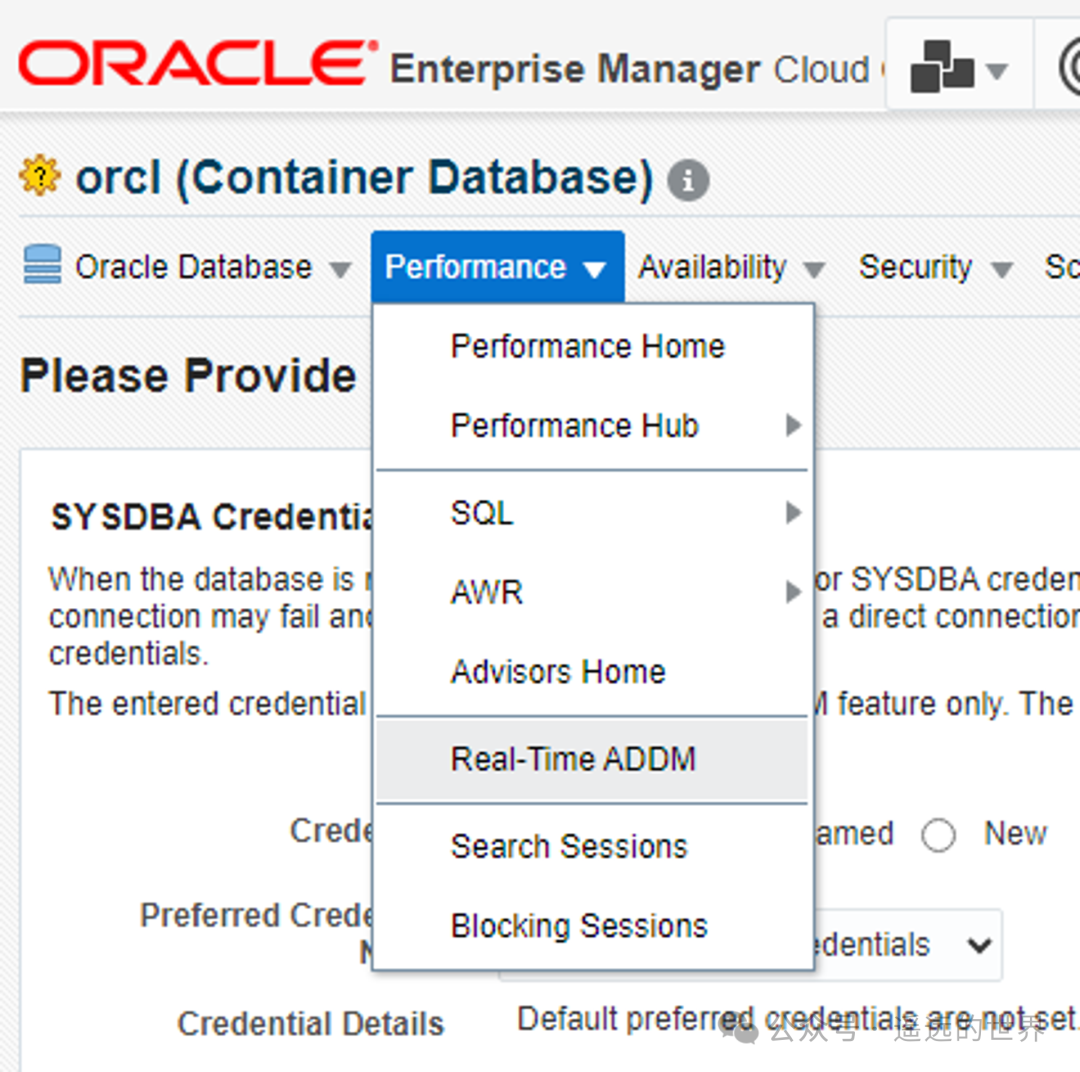The width and height of the screenshot is (1080, 1072).
Task: Select the New credential radio button
Action: click(x=938, y=835)
